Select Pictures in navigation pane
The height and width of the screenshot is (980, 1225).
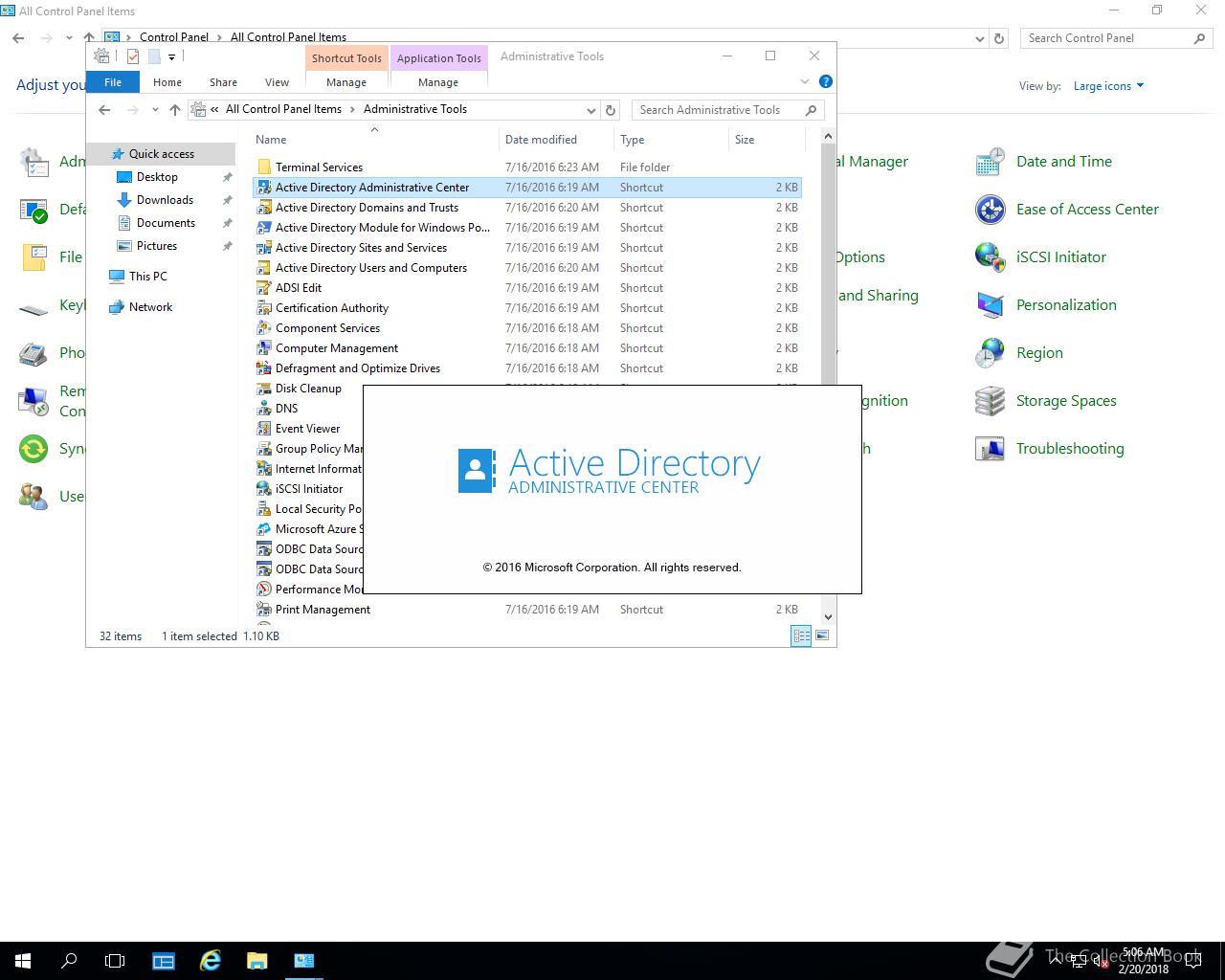[x=156, y=246]
